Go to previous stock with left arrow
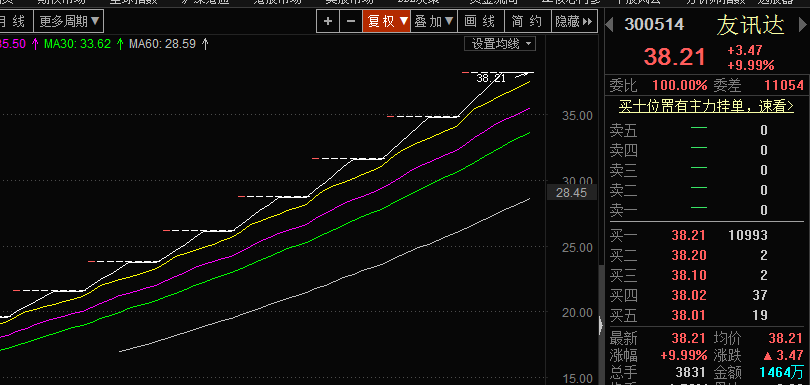The width and height of the screenshot is (810, 385). 610,24
